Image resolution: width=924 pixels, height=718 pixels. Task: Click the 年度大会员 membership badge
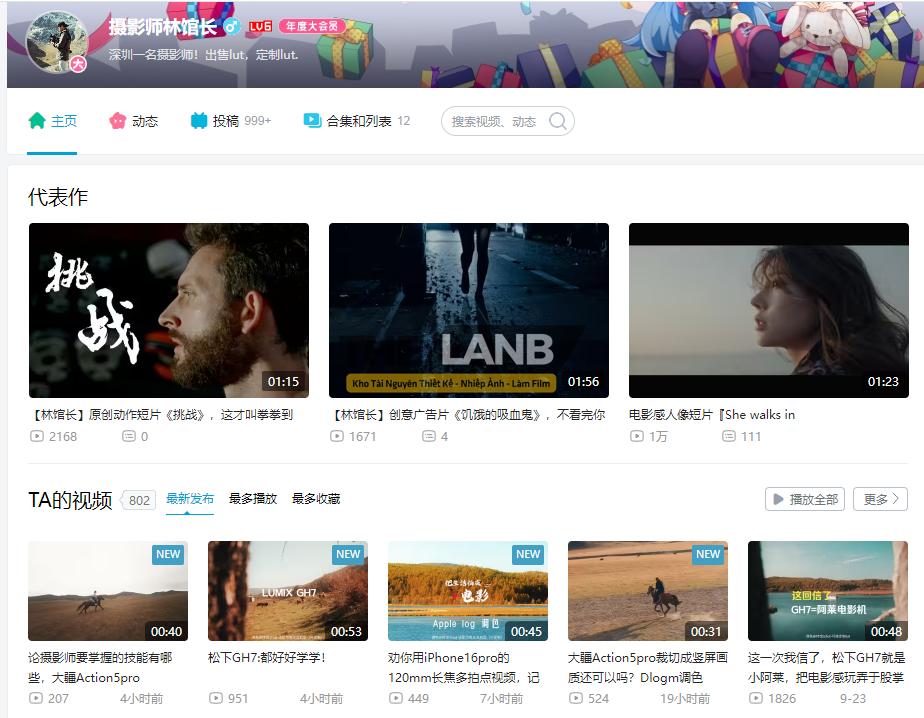pyautogui.click(x=311, y=26)
